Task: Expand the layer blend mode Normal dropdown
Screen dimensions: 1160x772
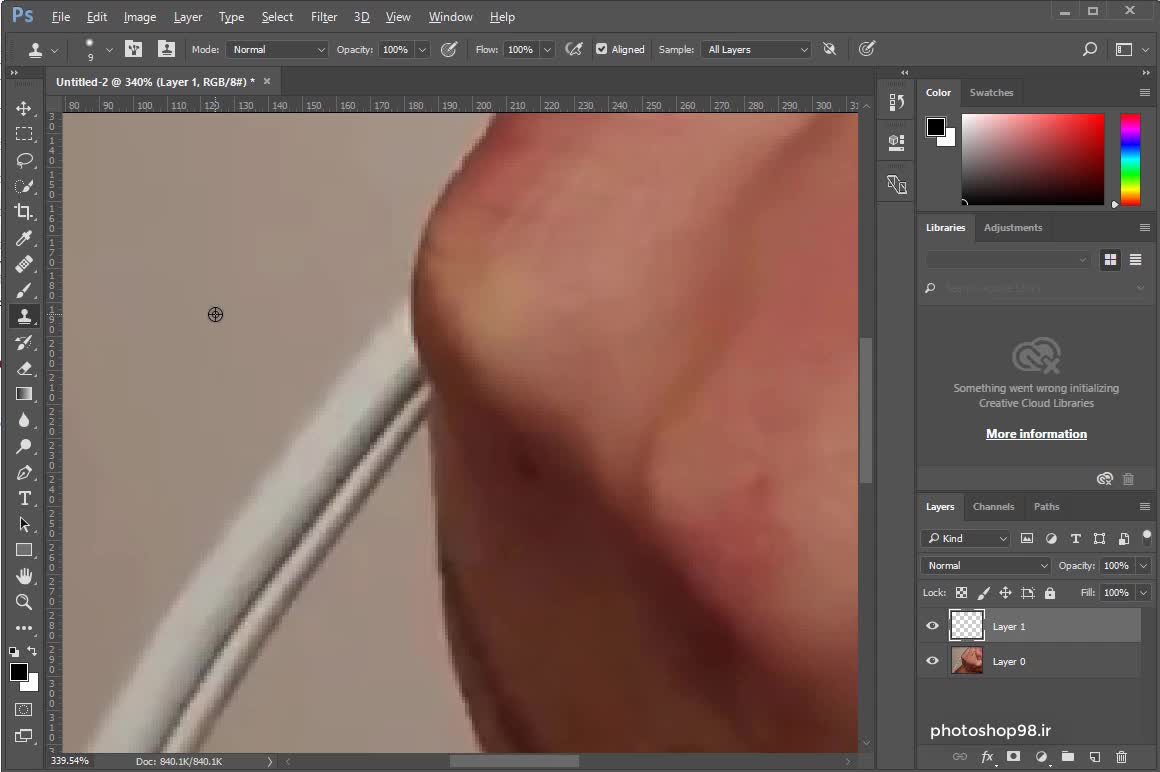Action: [985, 566]
